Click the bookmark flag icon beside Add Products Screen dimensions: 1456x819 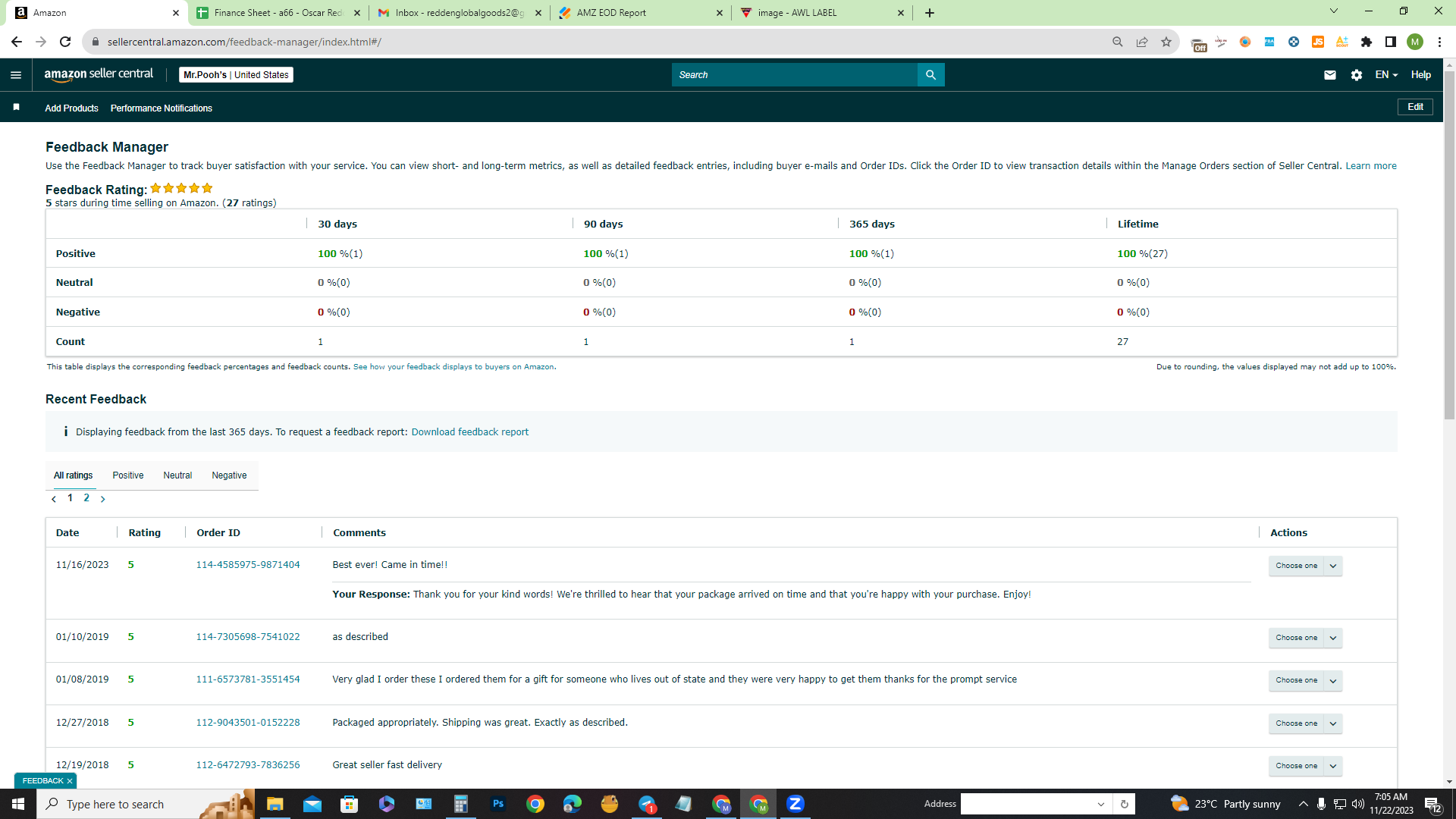click(16, 107)
